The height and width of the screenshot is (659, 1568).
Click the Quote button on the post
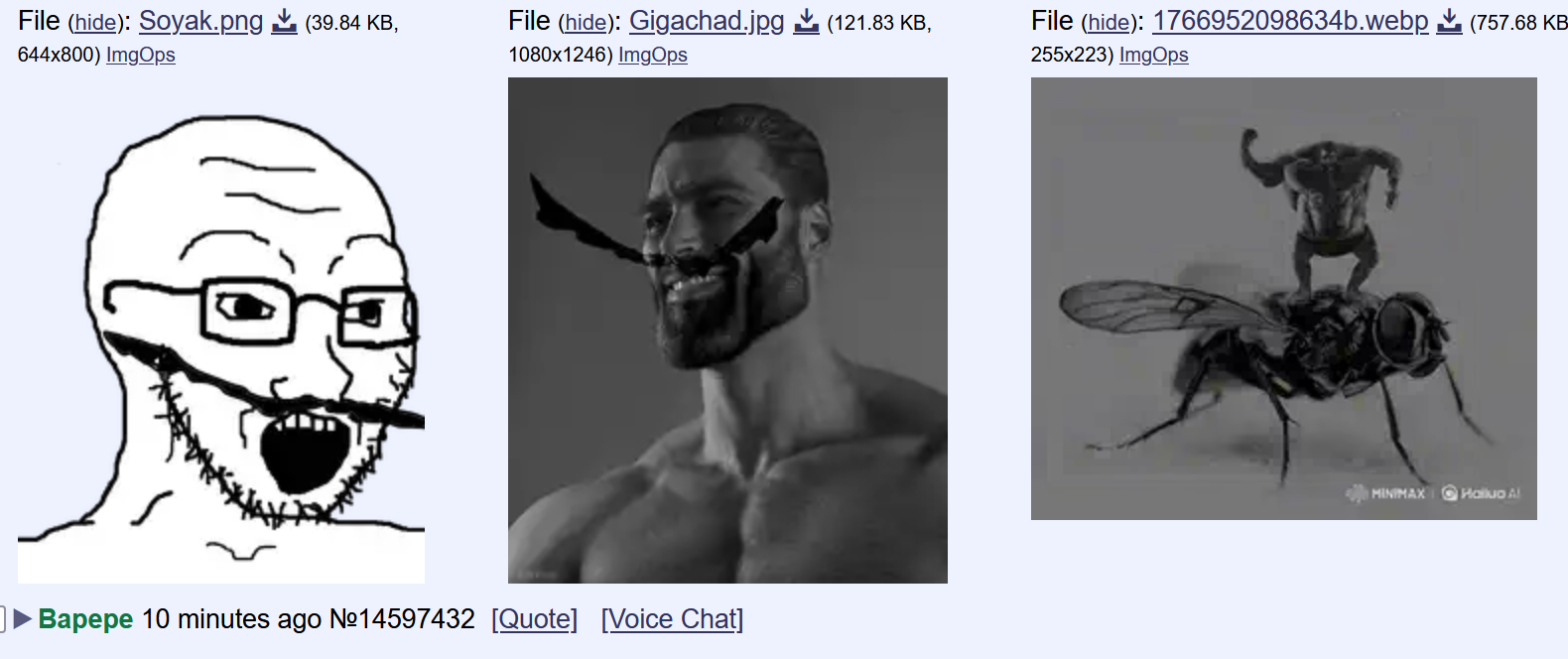[534, 619]
